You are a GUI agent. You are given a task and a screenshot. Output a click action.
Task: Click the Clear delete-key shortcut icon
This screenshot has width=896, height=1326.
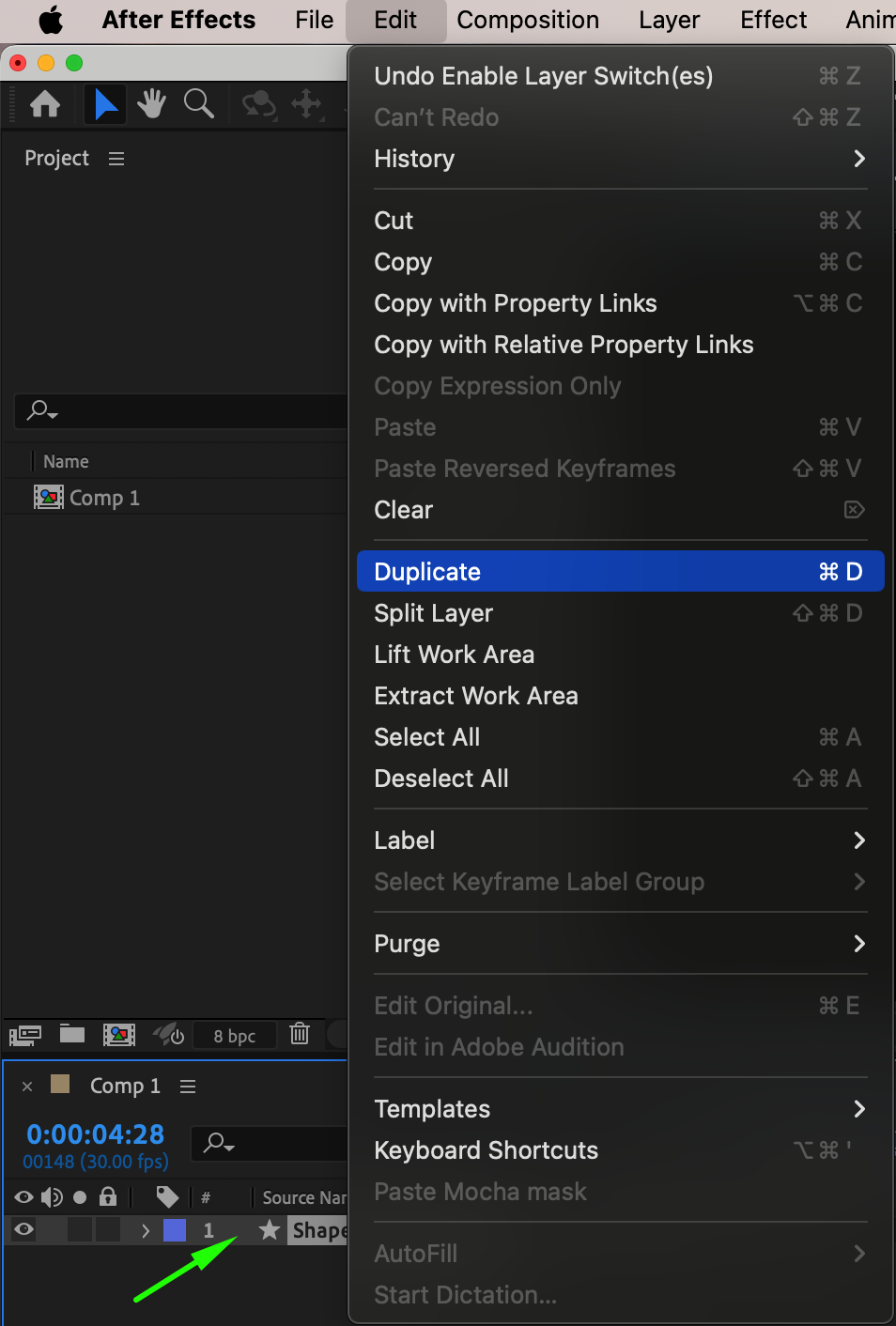(x=854, y=510)
